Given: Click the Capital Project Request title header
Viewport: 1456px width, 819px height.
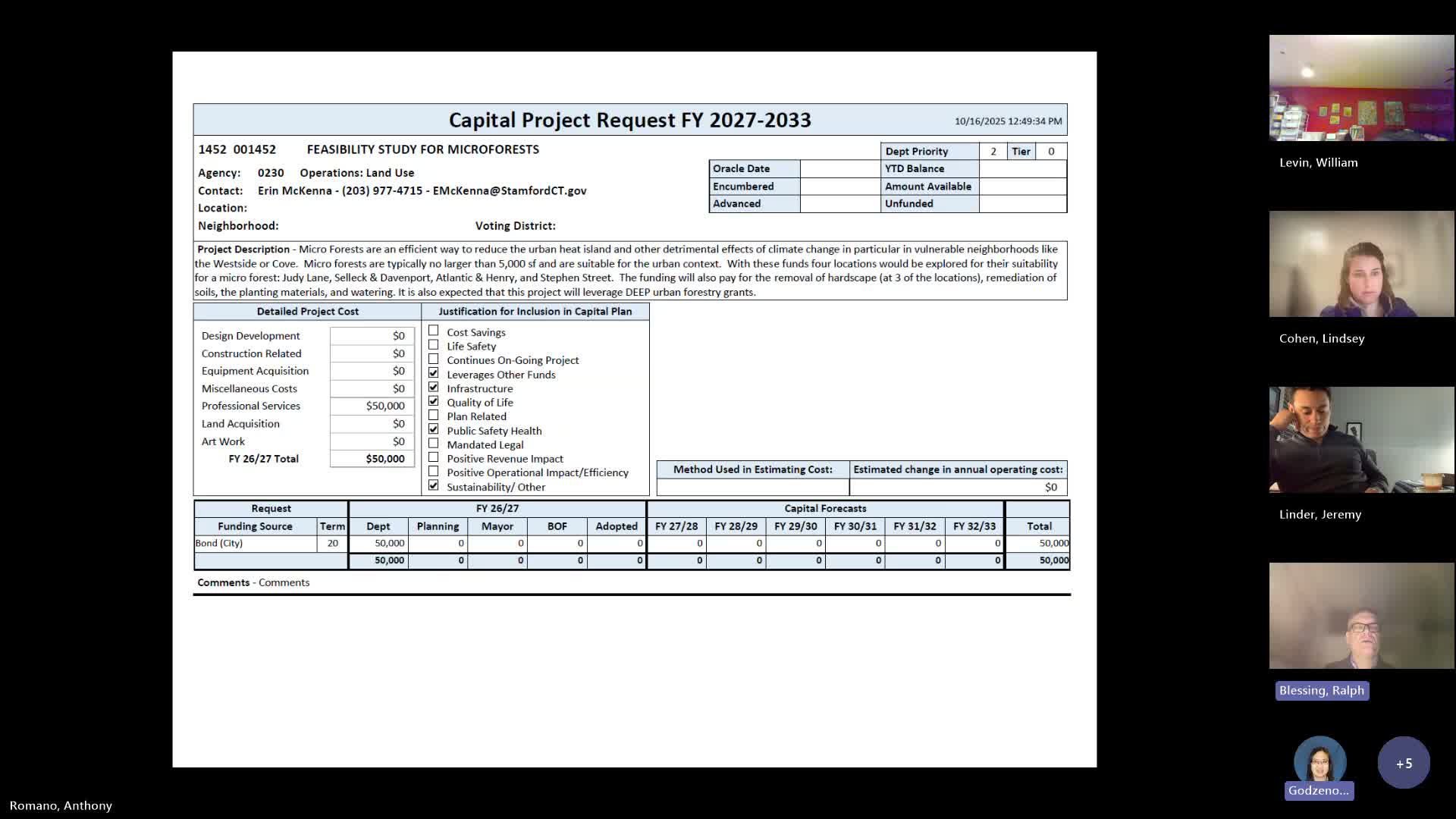Looking at the screenshot, I should click(629, 120).
